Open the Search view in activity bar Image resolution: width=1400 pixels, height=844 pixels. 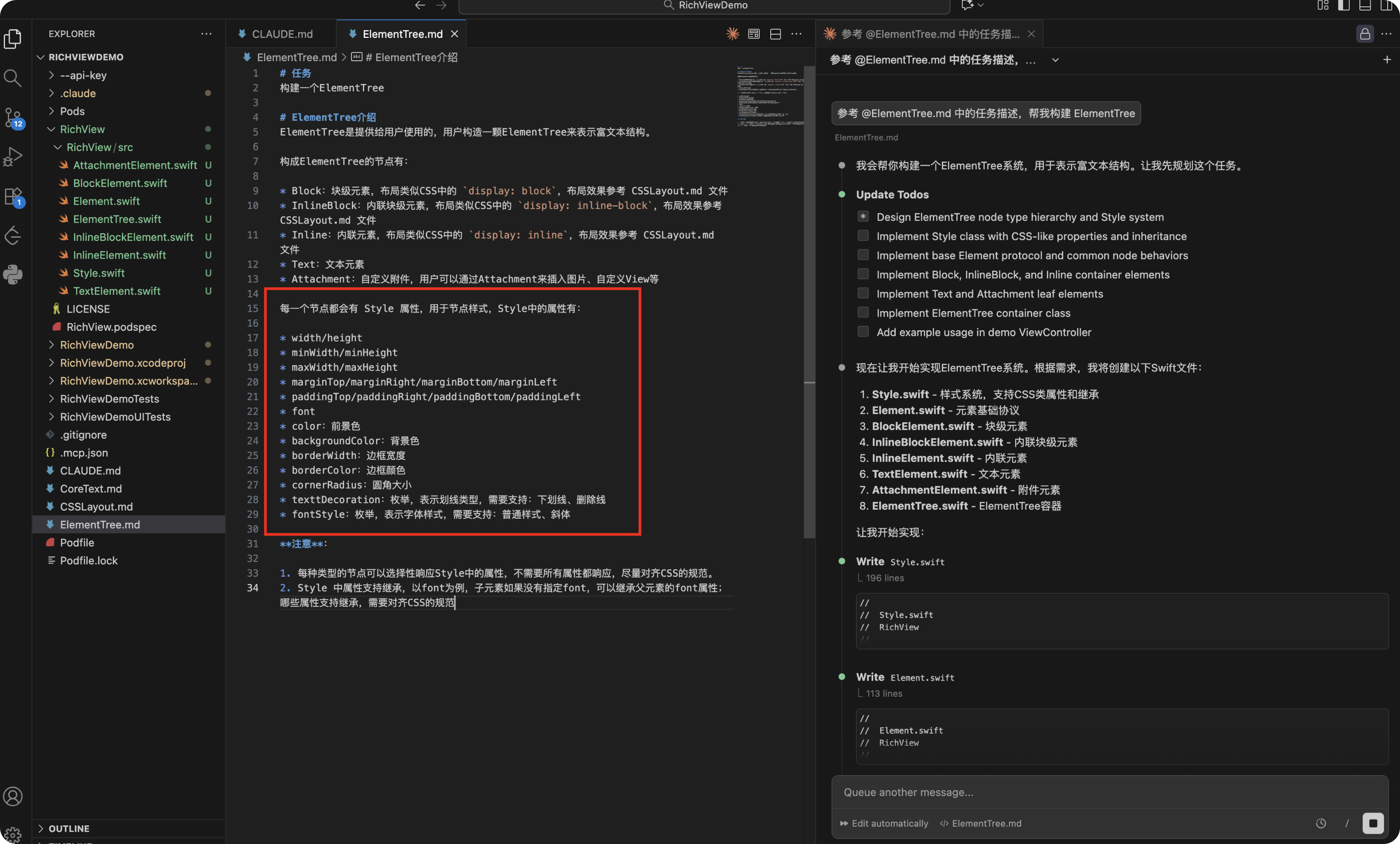tap(12, 78)
